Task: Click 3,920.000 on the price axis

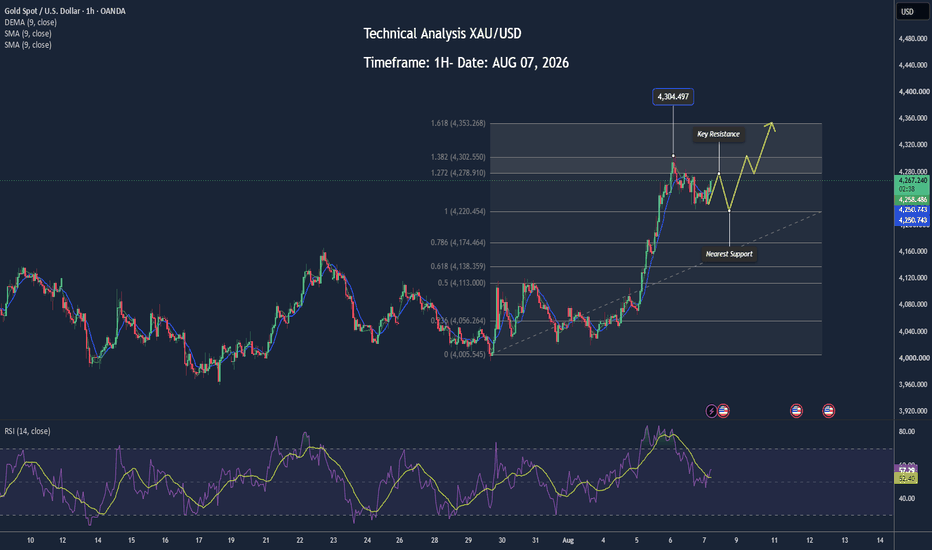Action: pos(914,411)
